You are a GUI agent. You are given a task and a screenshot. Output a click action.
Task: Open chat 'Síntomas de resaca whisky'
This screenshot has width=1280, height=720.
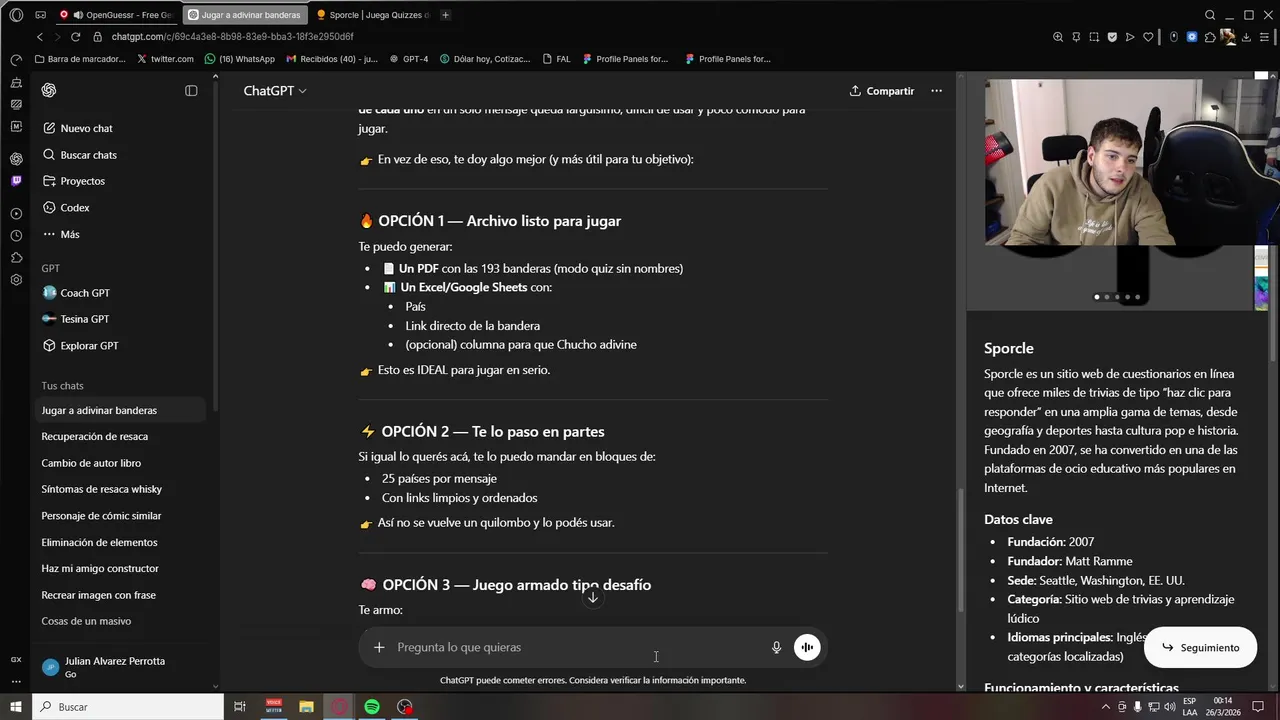click(118, 489)
